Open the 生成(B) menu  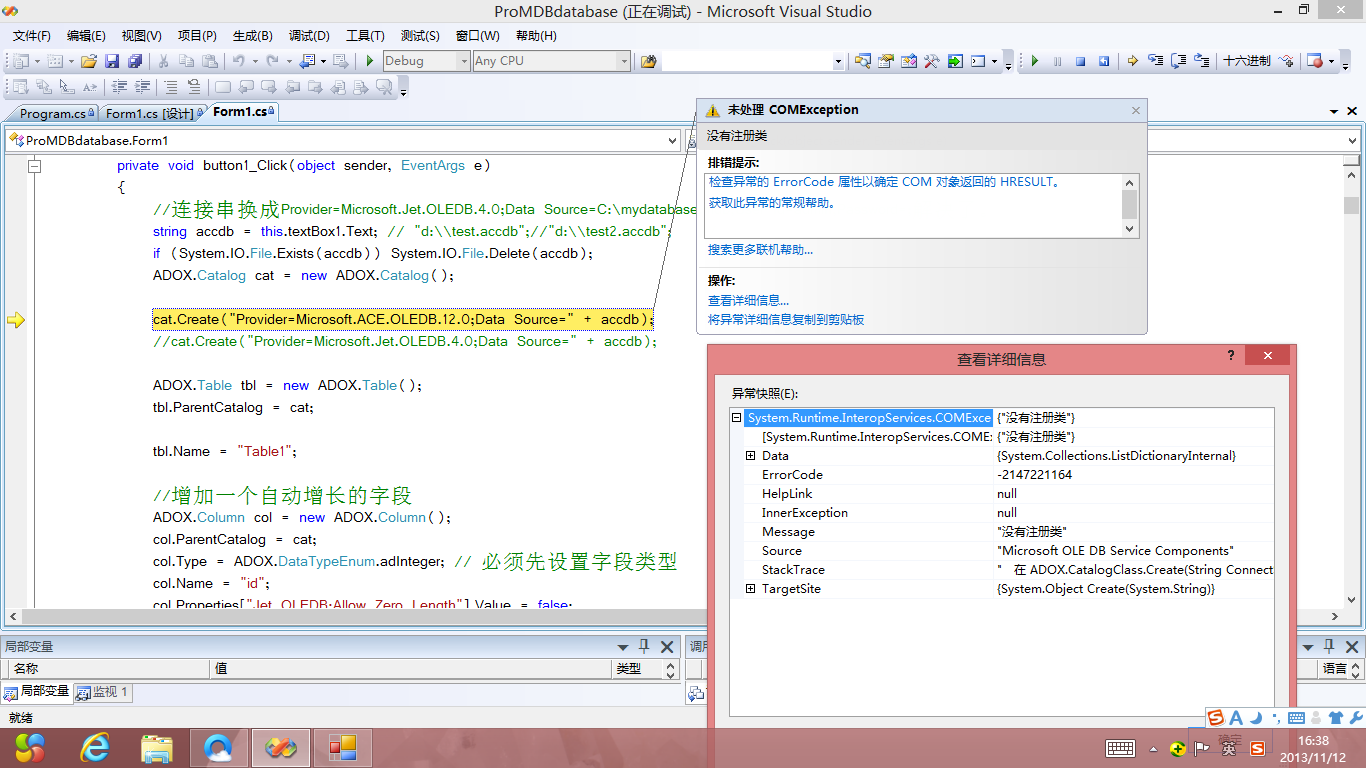coord(253,36)
